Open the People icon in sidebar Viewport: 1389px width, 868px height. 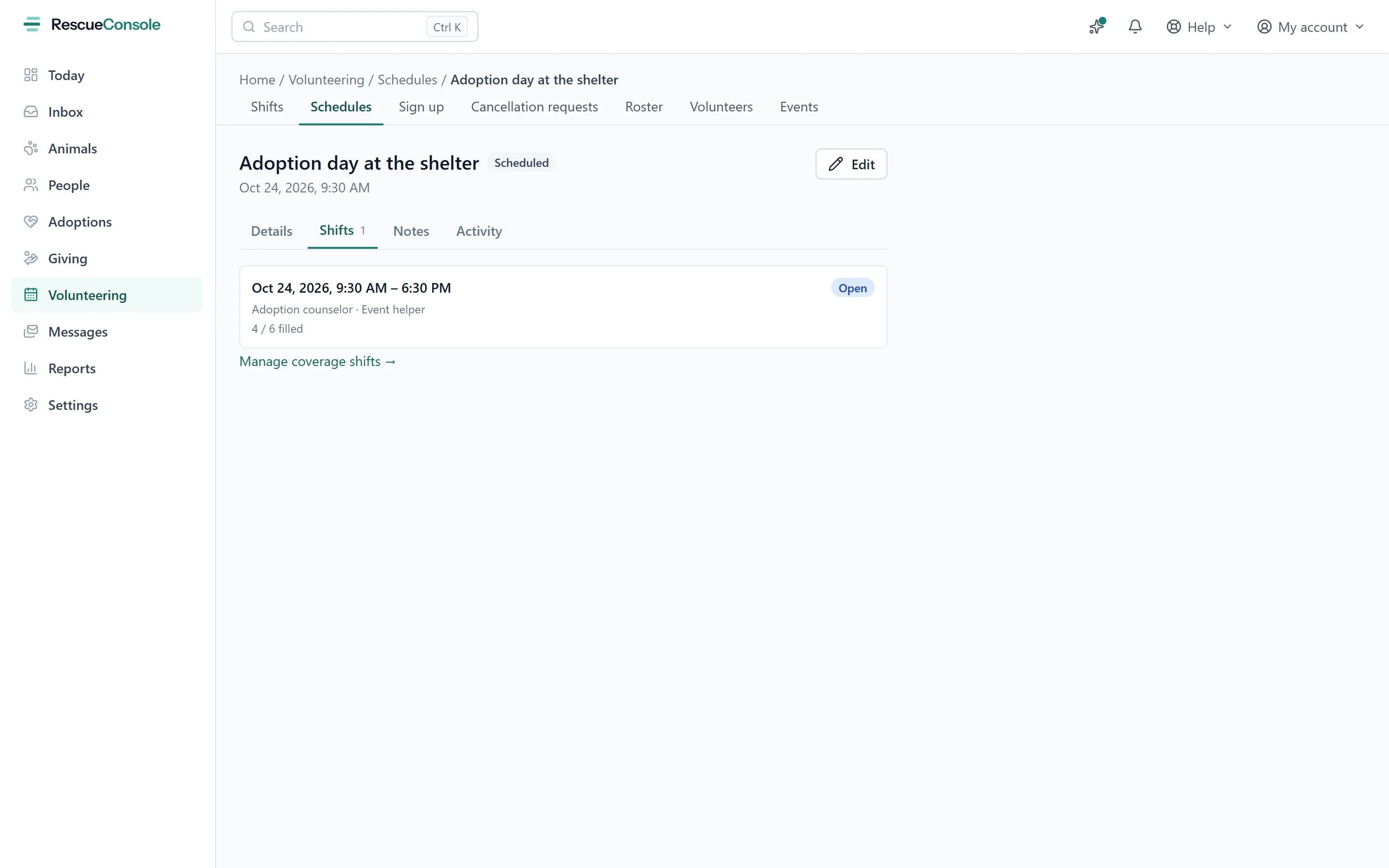click(31, 186)
